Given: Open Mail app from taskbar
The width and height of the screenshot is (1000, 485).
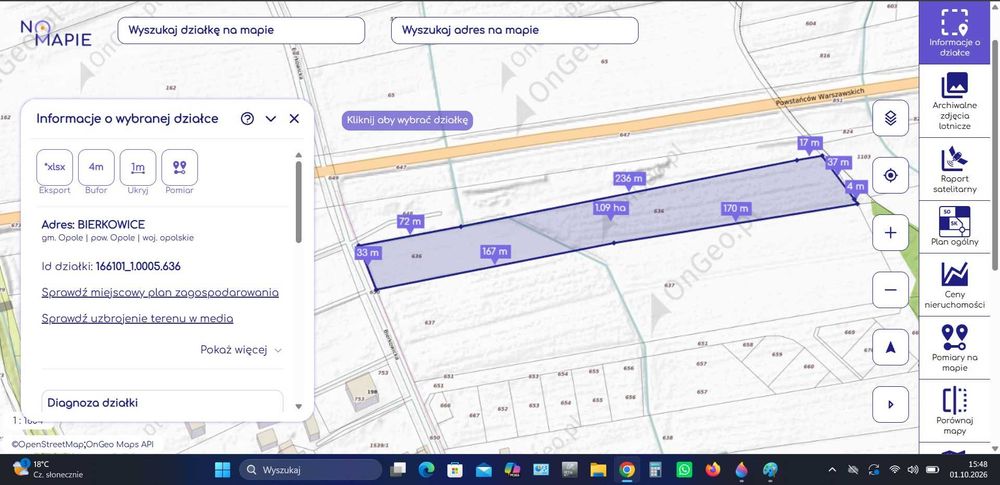Looking at the screenshot, I should [x=484, y=470].
